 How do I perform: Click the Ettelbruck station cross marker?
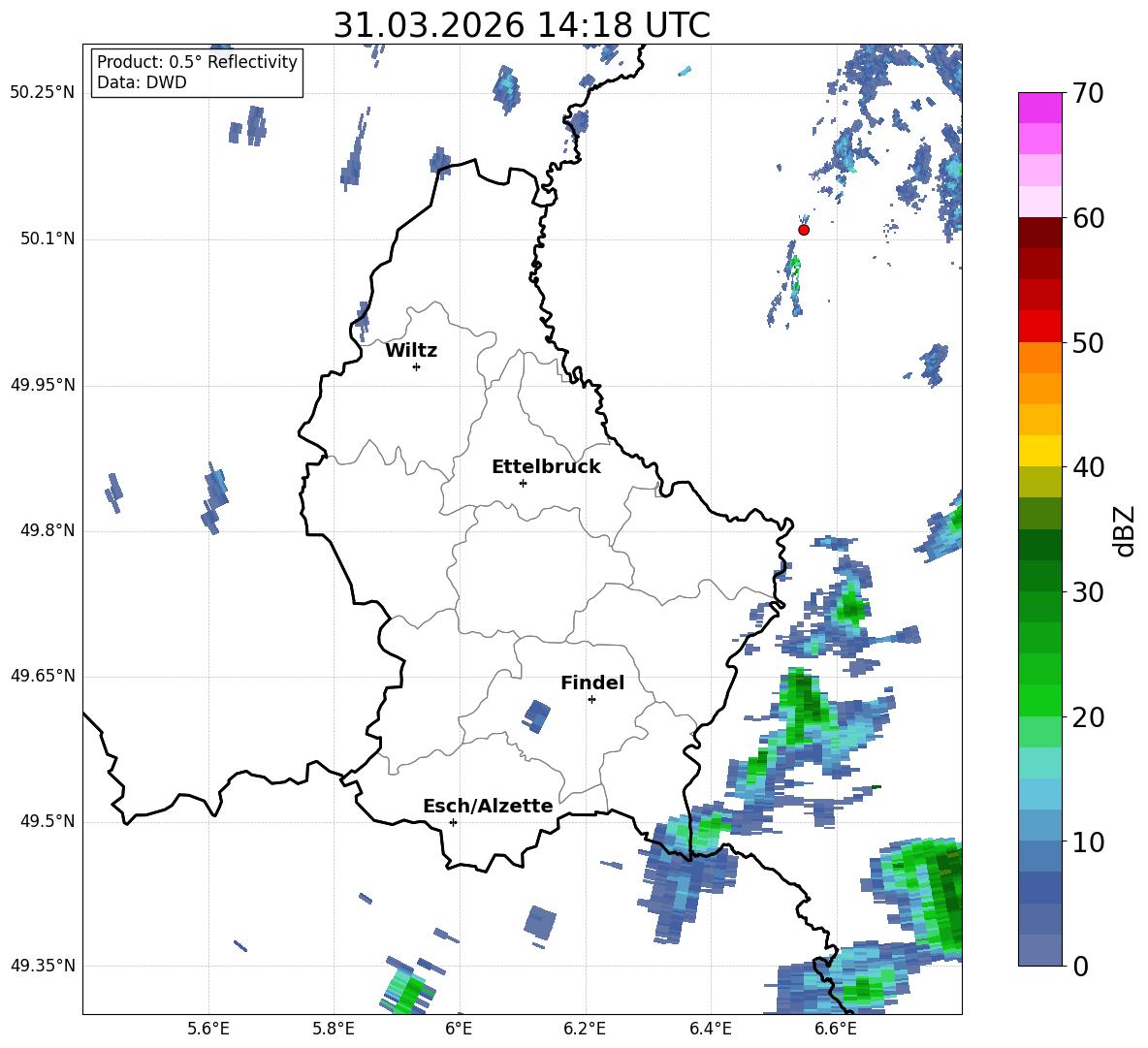coord(523,483)
